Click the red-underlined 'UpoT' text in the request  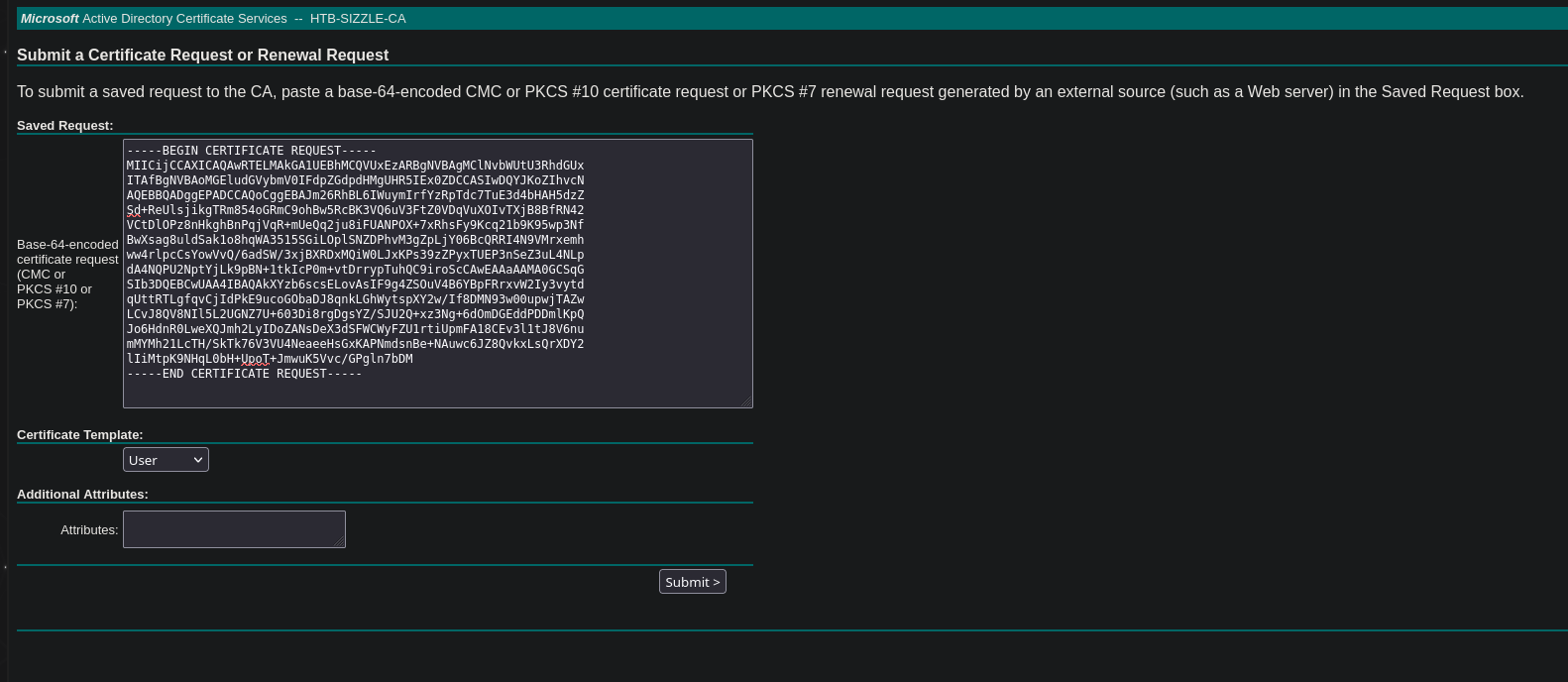(256, 359)
